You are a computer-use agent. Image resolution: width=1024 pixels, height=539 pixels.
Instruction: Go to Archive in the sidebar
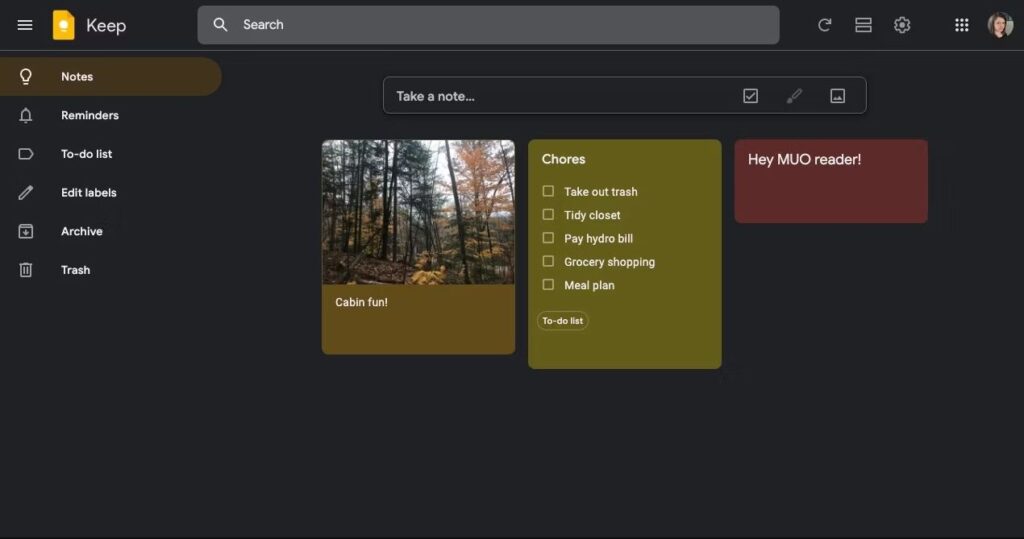pos(110,231)
